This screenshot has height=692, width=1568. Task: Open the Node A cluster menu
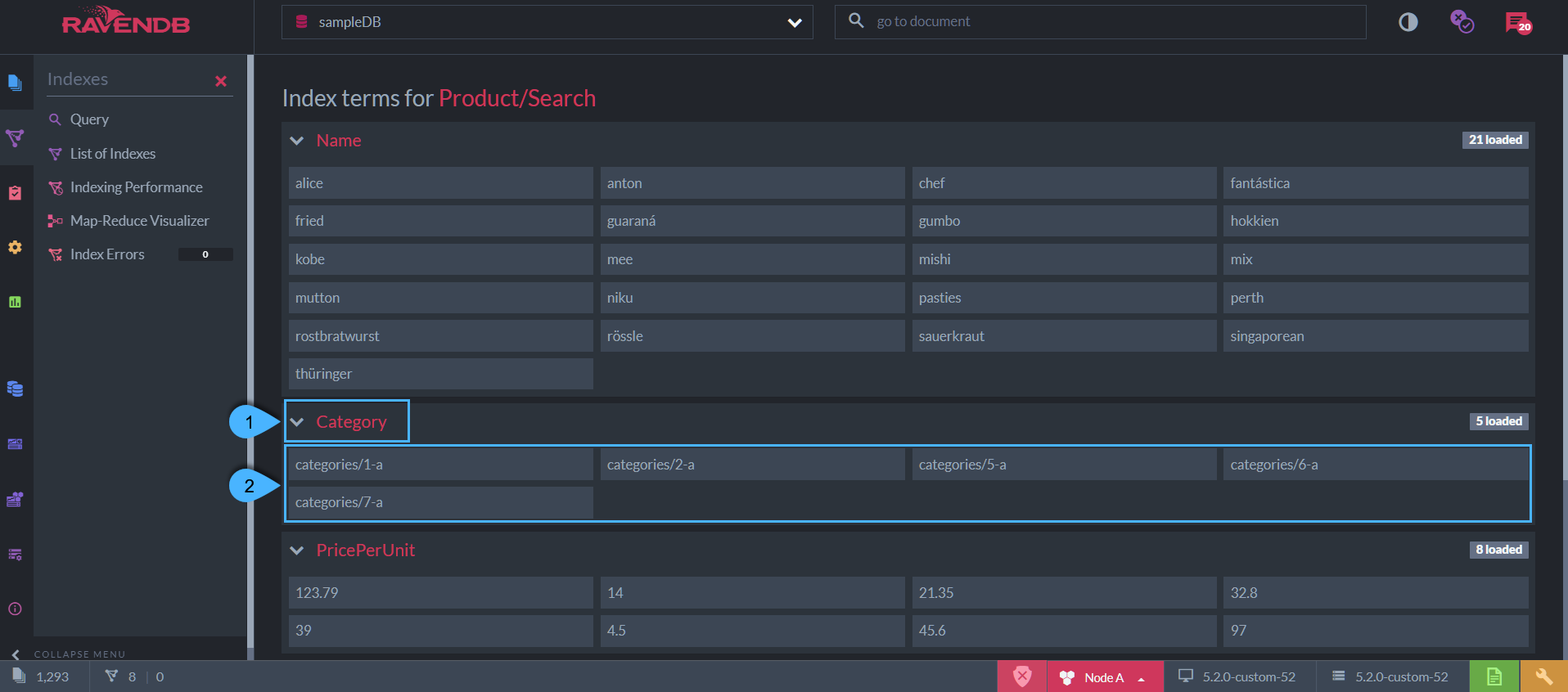[1105, 676]
